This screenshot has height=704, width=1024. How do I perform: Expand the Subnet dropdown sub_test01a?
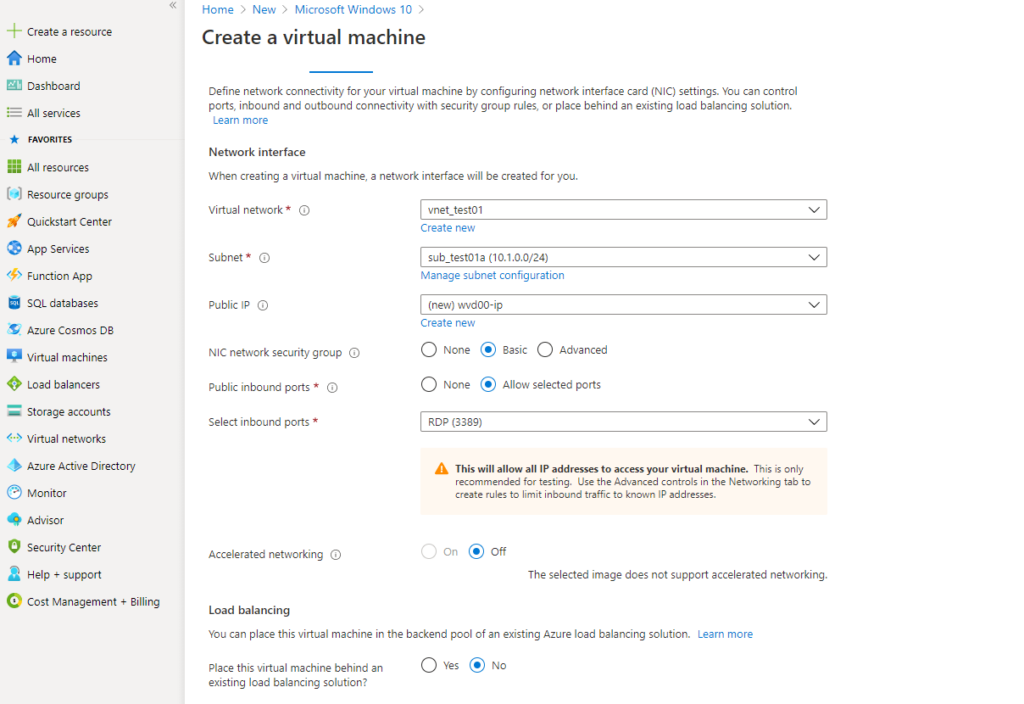pyautogui.click(x=624, y=257)
